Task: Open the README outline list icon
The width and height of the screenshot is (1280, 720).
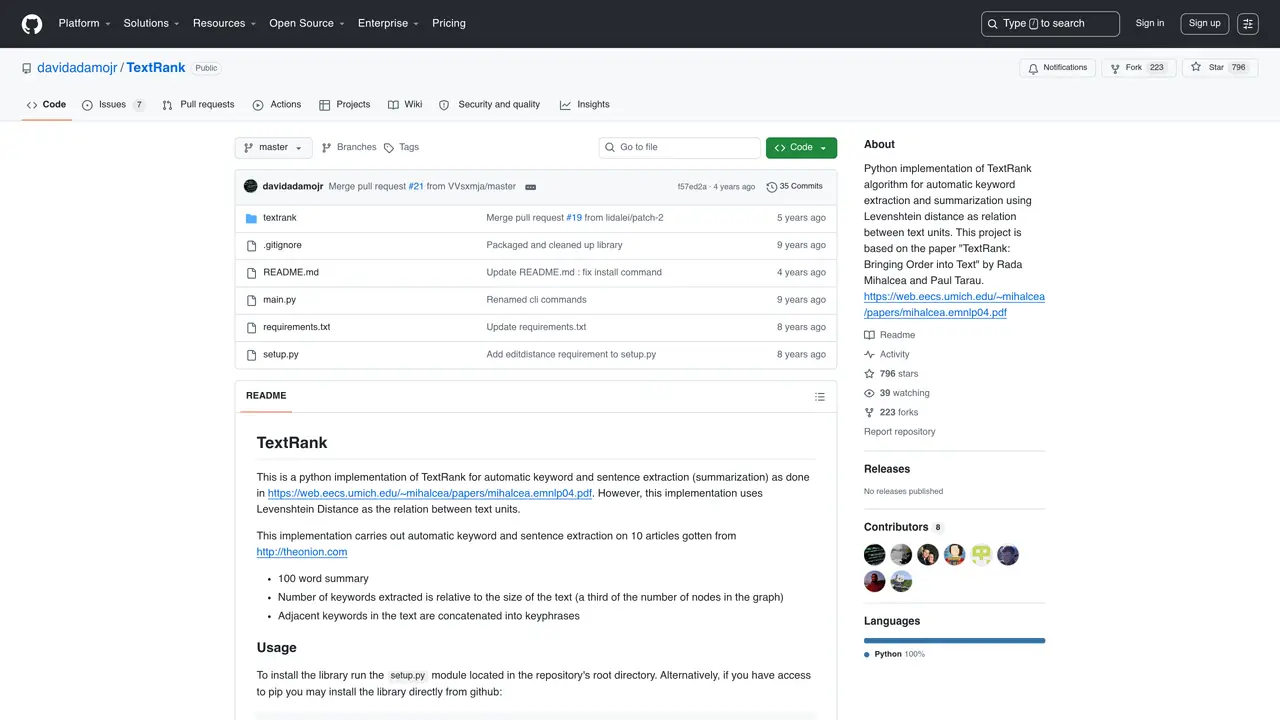Action: [820, 396]
